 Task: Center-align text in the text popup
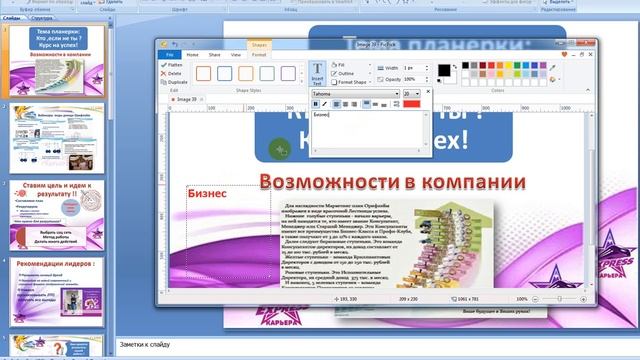click(345, 104)
